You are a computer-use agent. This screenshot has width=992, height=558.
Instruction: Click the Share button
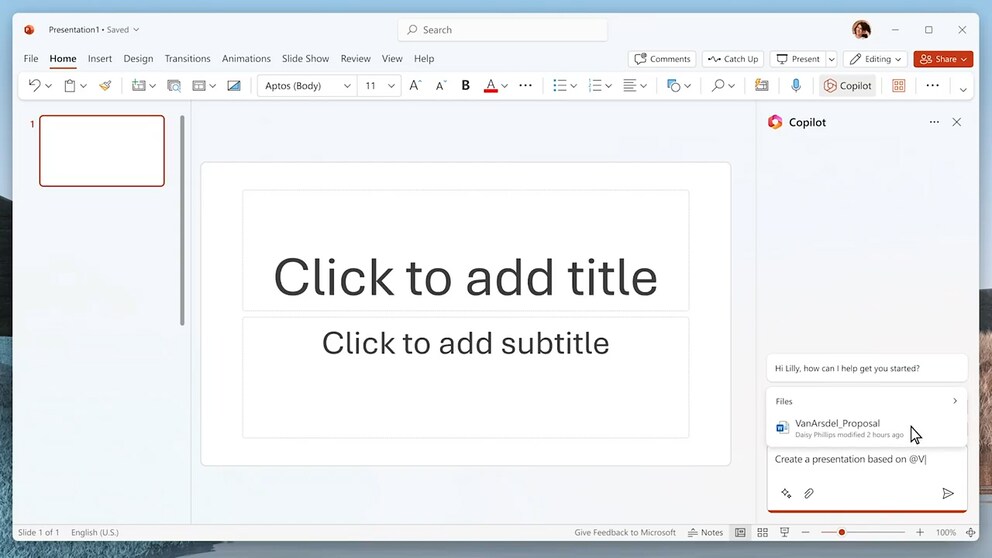(x=943, y=59)
